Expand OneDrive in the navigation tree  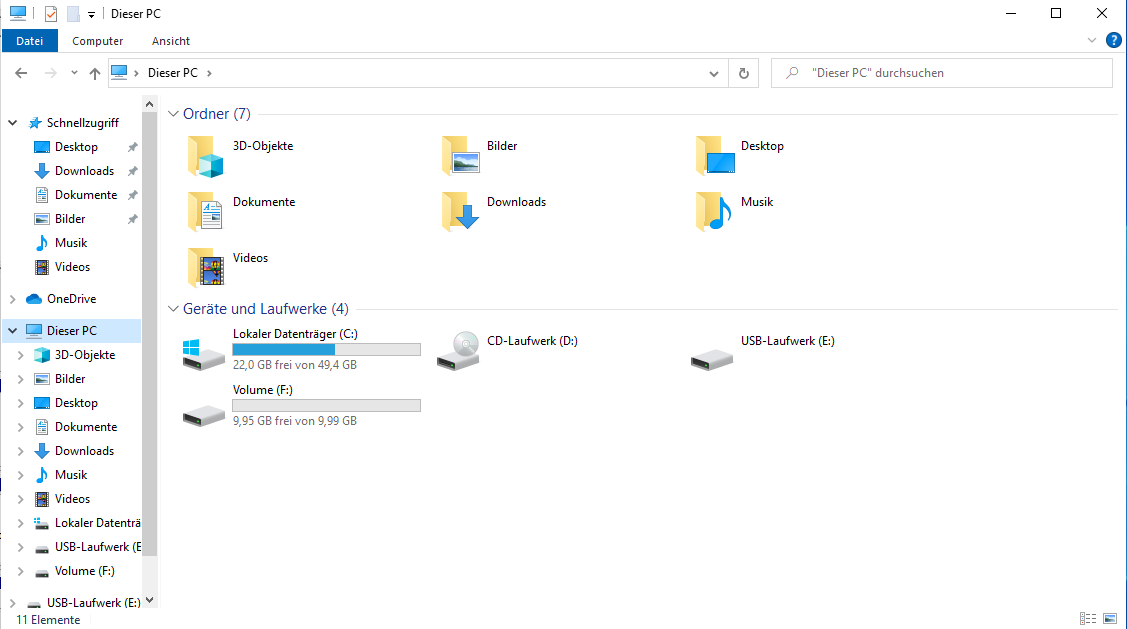tap(13, 299)
